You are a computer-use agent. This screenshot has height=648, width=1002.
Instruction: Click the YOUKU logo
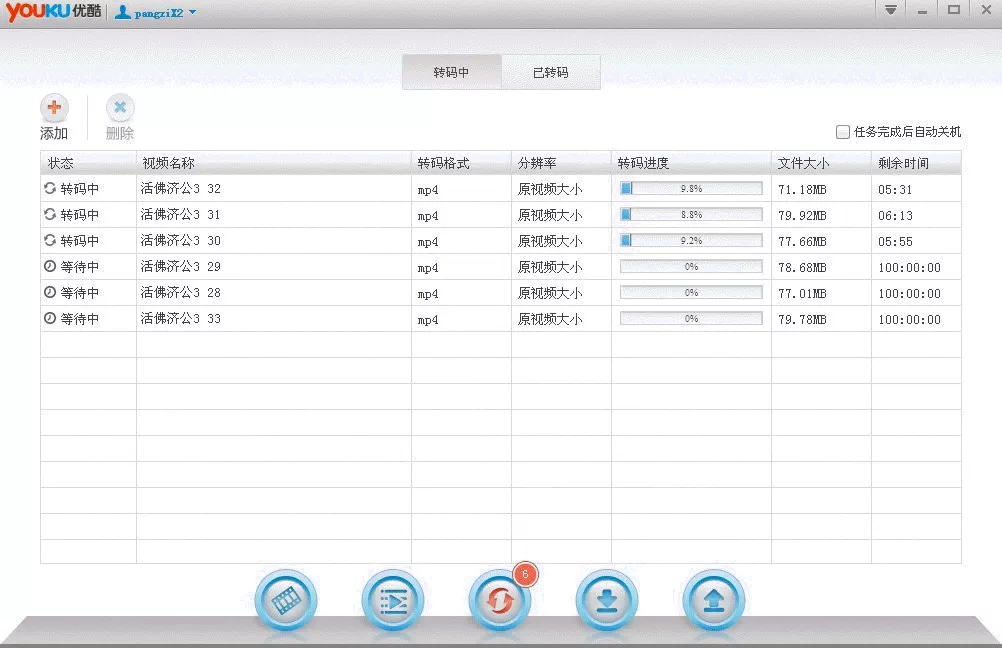[x=53, y=12]
